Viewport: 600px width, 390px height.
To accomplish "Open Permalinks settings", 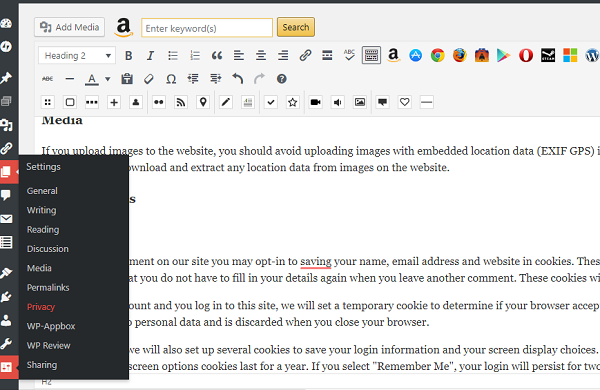I will [48, 287].
